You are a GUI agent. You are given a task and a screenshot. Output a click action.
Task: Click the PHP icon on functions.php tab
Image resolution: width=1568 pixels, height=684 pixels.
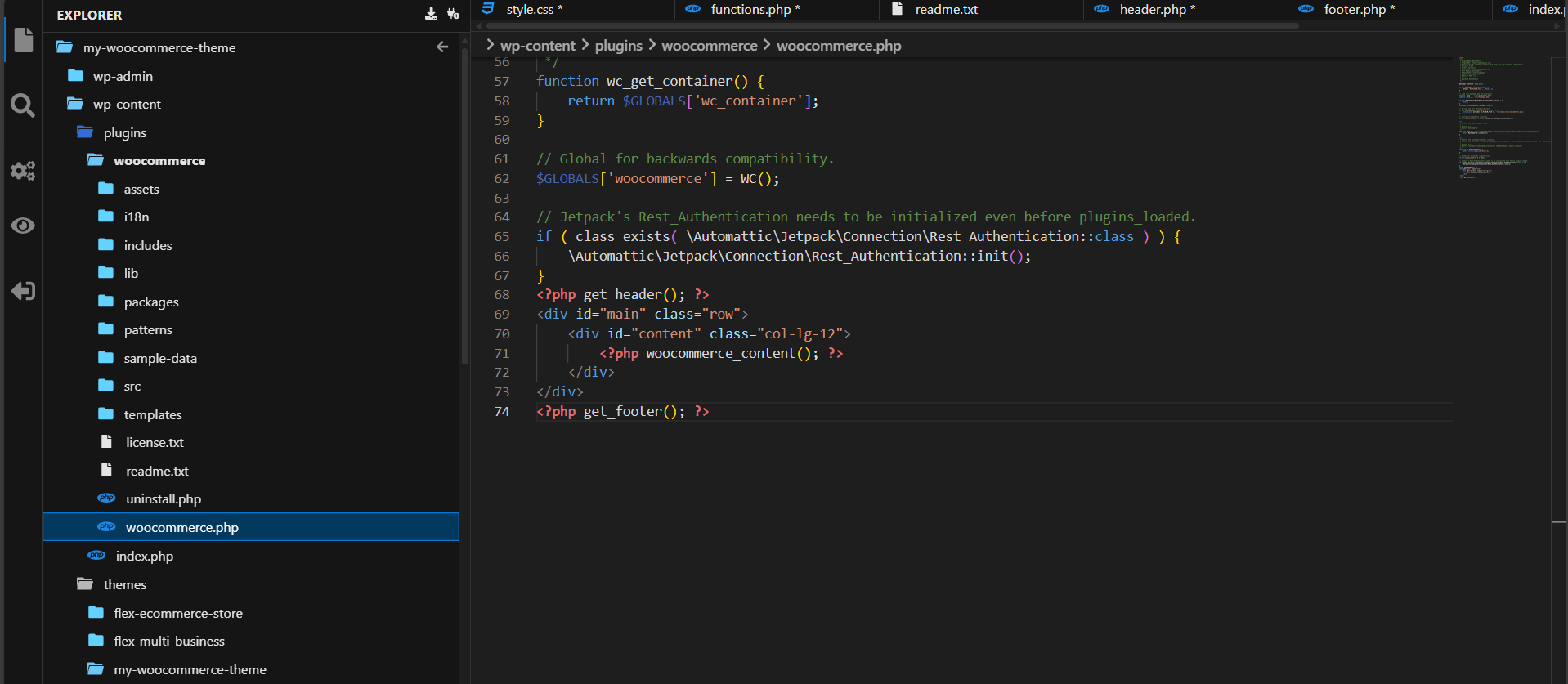(693, 9)
